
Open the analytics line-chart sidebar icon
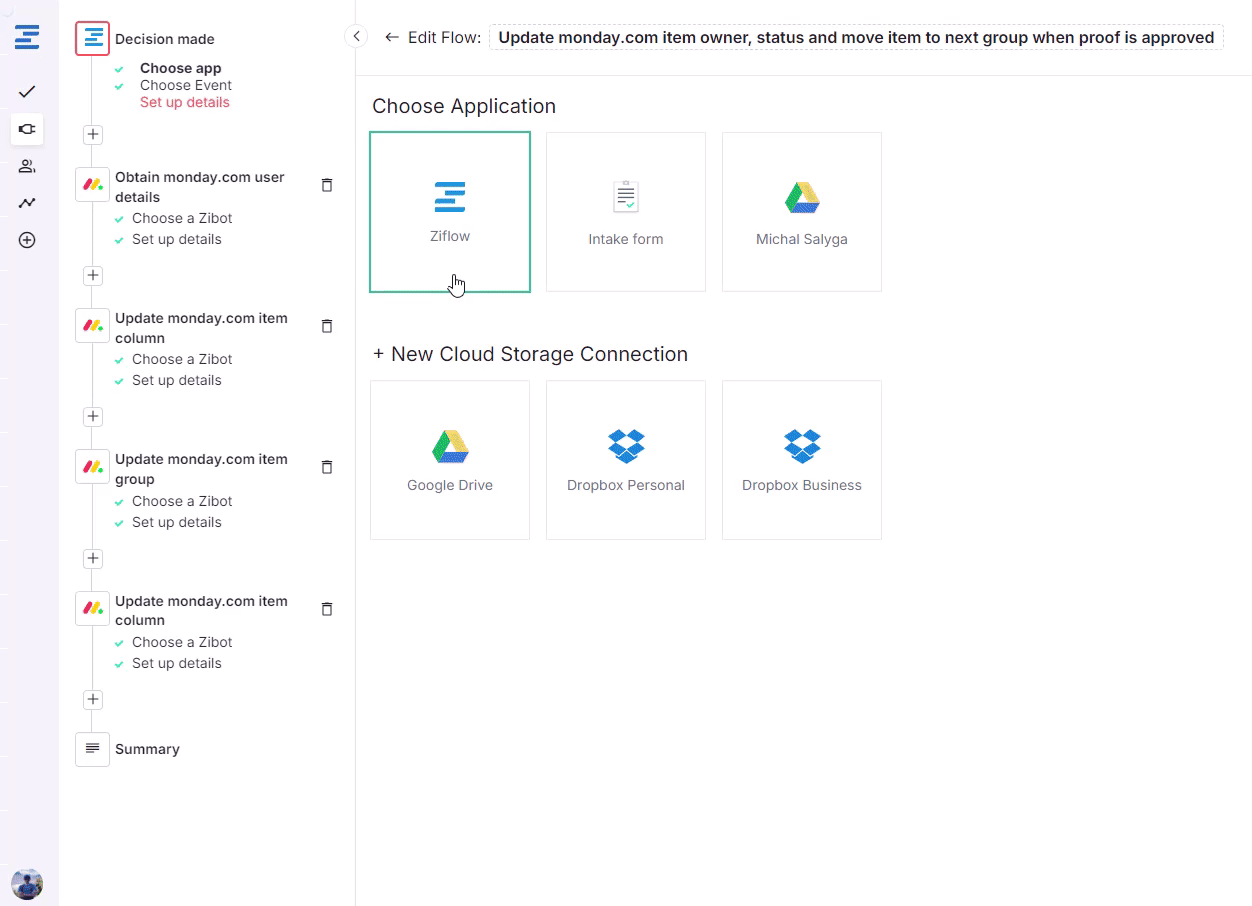point(27,203)
